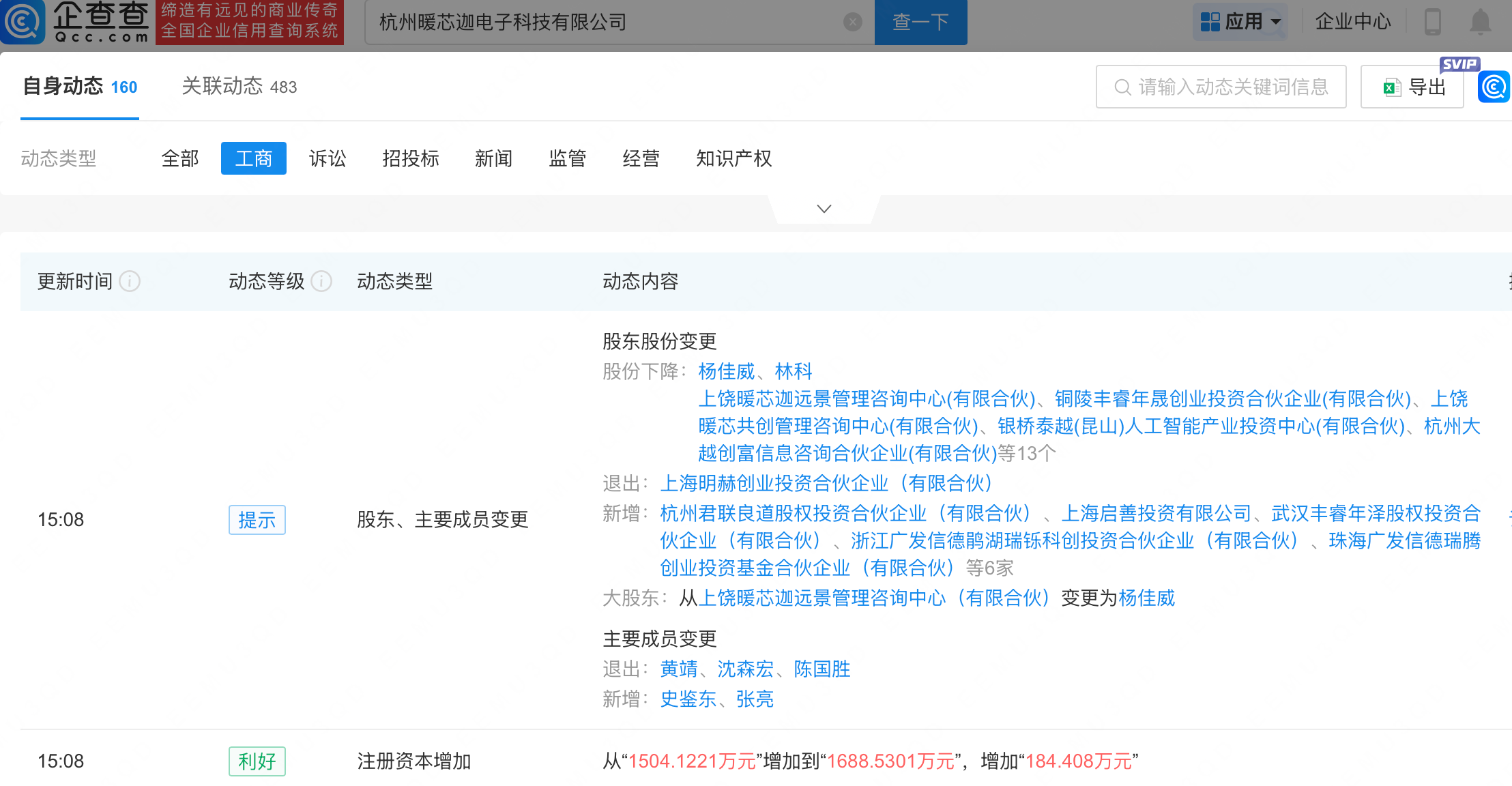Click the 查一下 search button
The height and width of the screenshot is (786, 1512).
point(921,23)
